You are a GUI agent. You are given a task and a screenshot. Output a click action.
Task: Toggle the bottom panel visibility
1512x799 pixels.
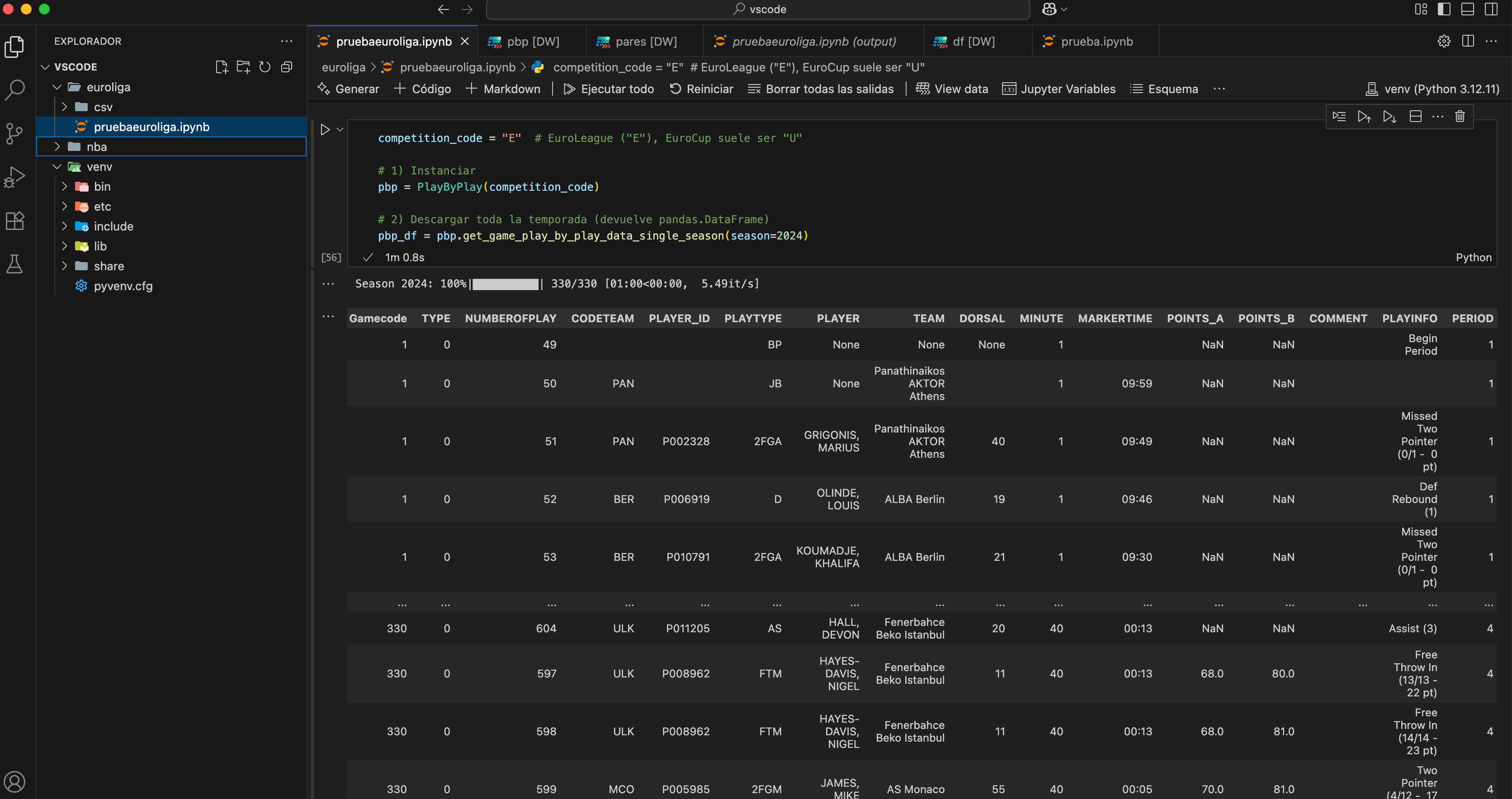1467,9
